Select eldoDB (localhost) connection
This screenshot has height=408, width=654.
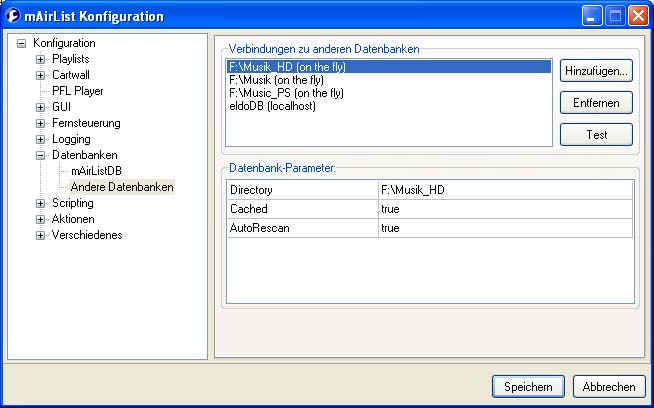[x=389, y=106]
